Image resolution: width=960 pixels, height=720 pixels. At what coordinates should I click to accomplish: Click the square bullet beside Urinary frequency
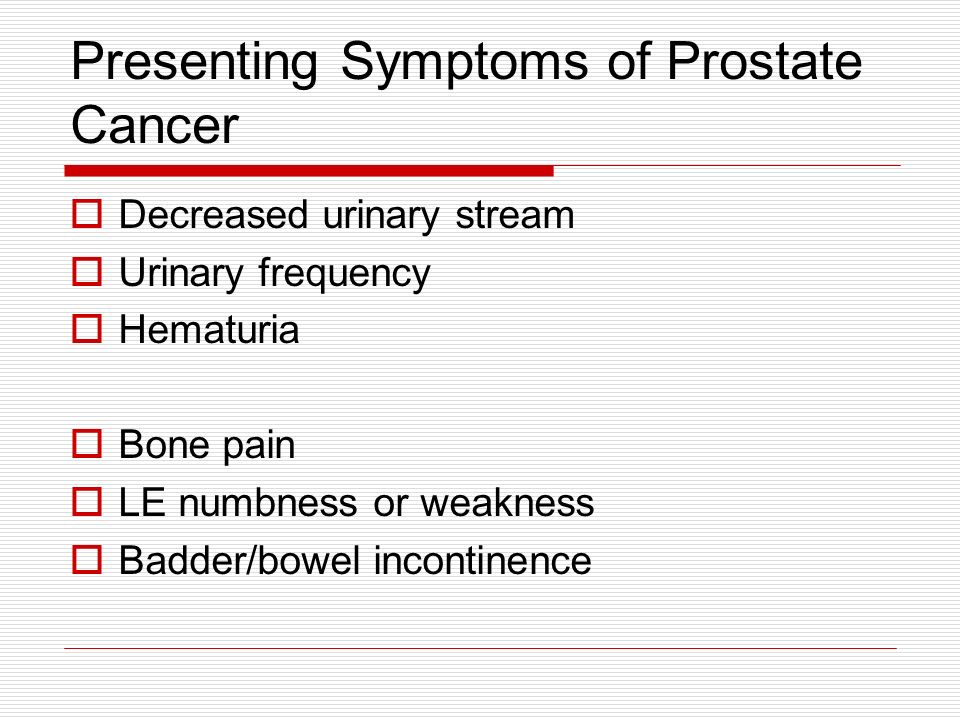[87, 272]
